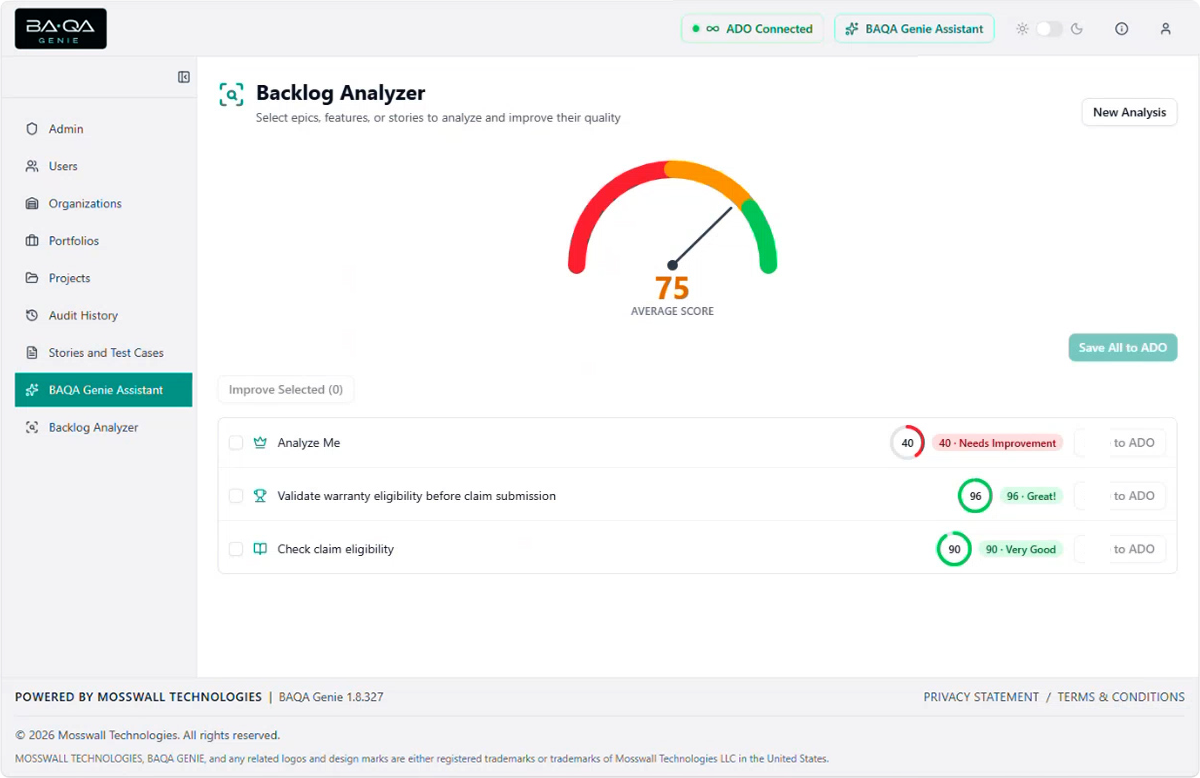Check the Validate warranty eligibility checkbox

click(236, 496)
